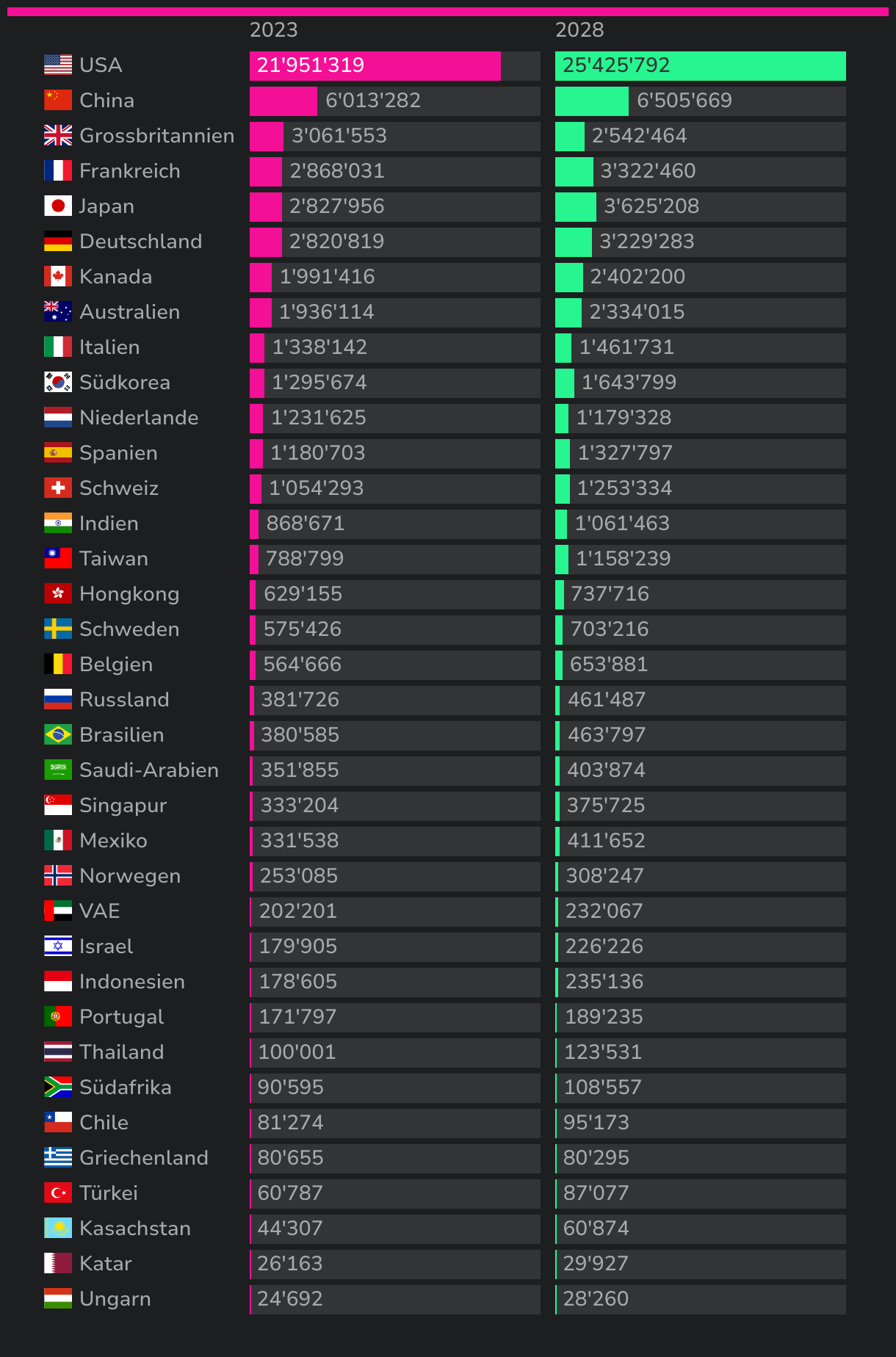Click the Südkorea flag icon
The width and height of the screenshot is (896, 1357).
(x=58, y=383)
